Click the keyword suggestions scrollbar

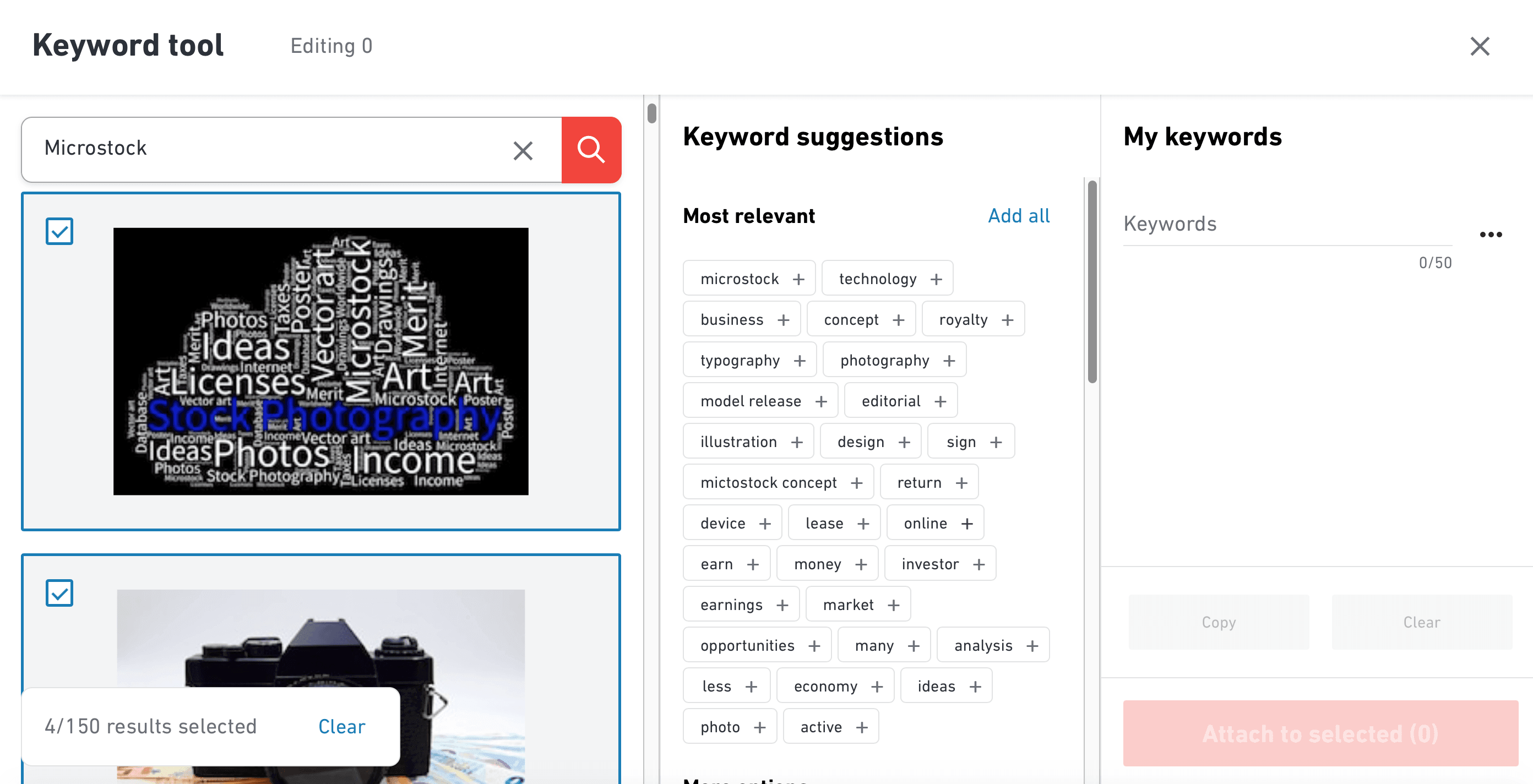coord(1091,280)
